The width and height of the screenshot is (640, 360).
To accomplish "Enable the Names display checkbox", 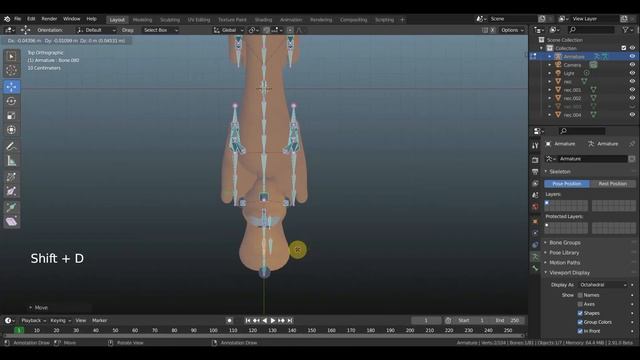I will (x=580, y=295).
